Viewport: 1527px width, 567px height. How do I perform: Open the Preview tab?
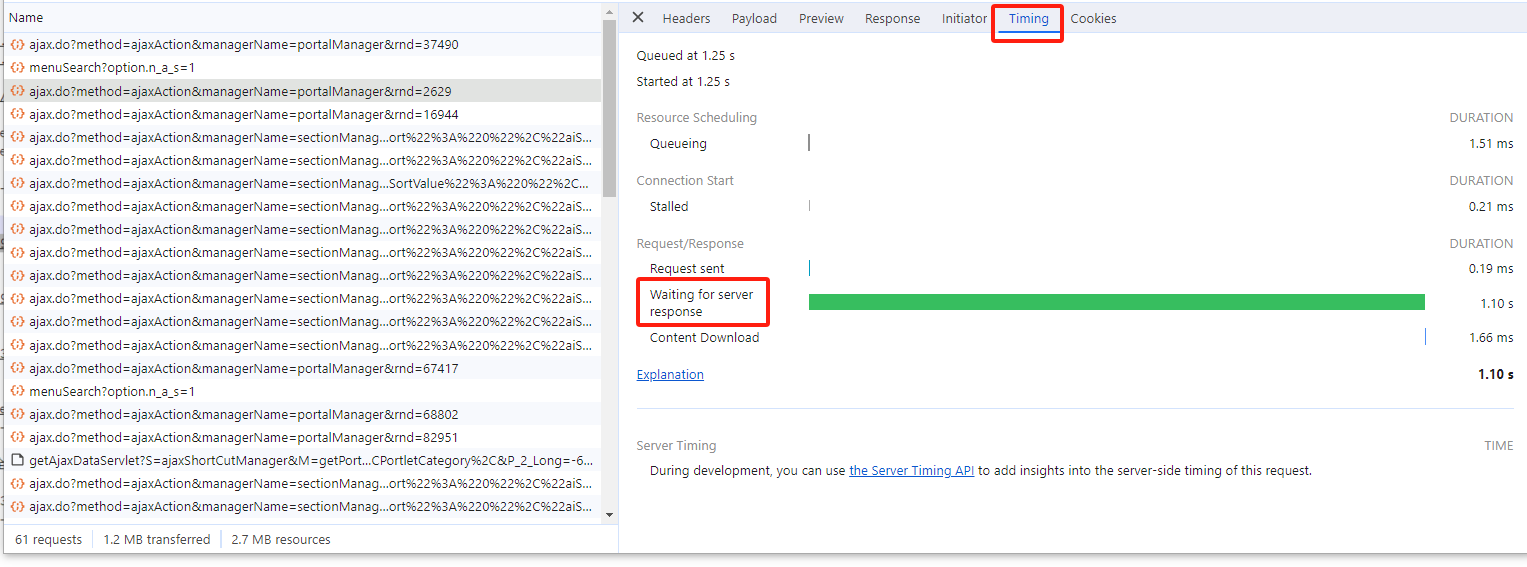click(821, 19)
